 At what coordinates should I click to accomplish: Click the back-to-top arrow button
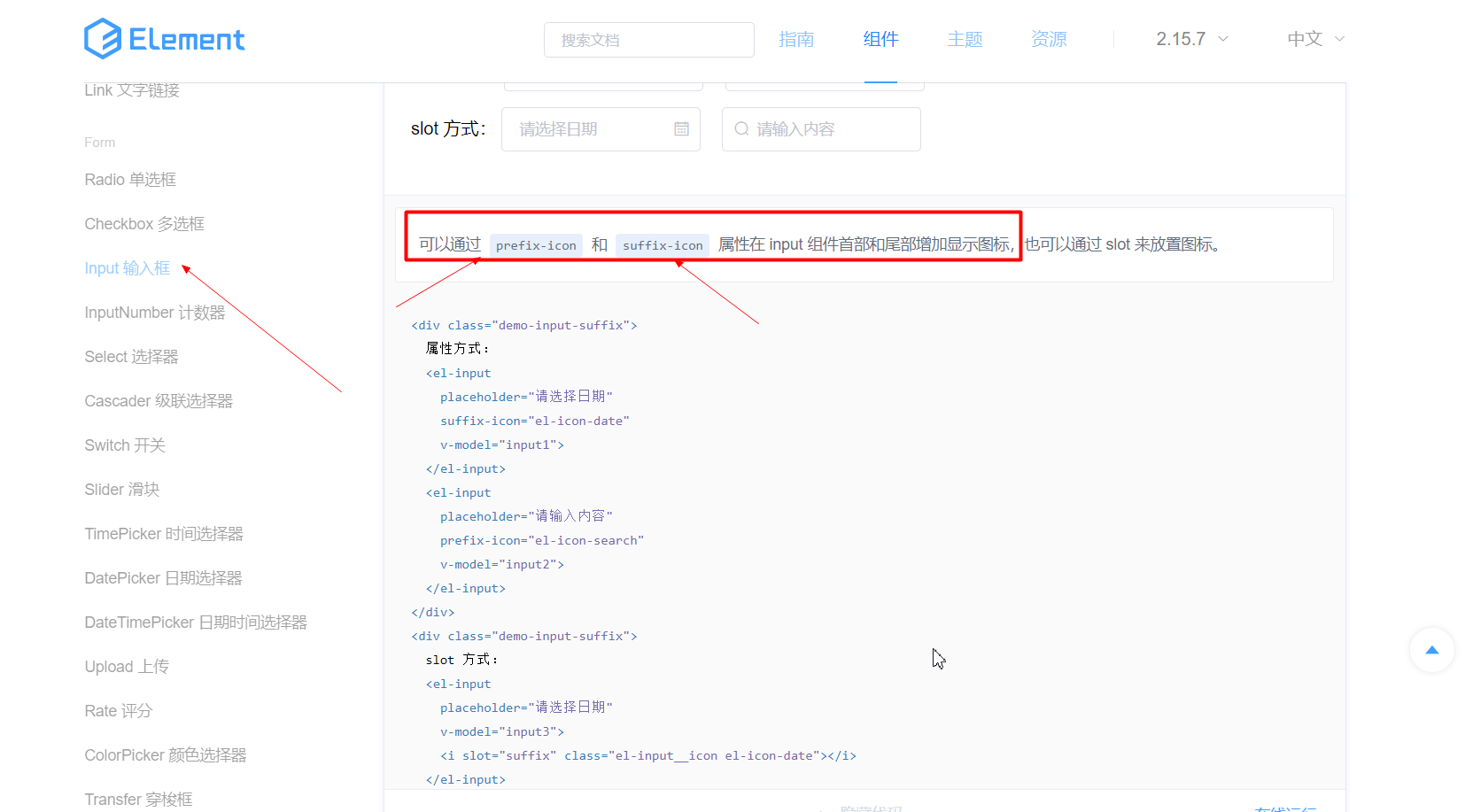(1431, 650)
